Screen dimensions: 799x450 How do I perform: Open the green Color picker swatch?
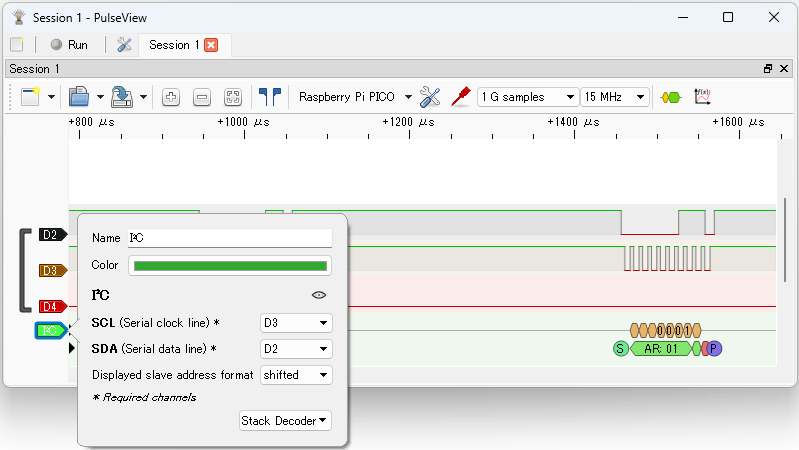pos(230,266)
